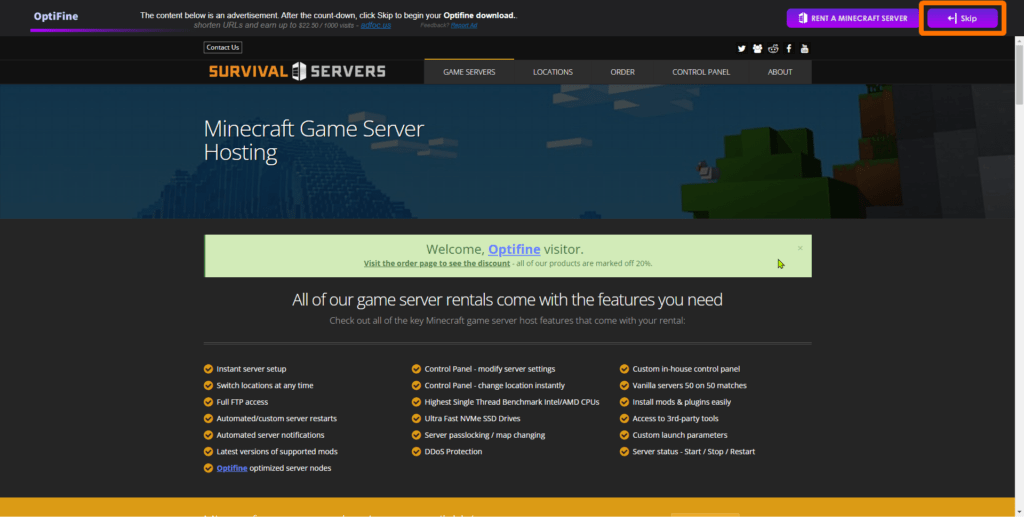
Task: Open the Control Panel menu item
Action: click(701, 72)
